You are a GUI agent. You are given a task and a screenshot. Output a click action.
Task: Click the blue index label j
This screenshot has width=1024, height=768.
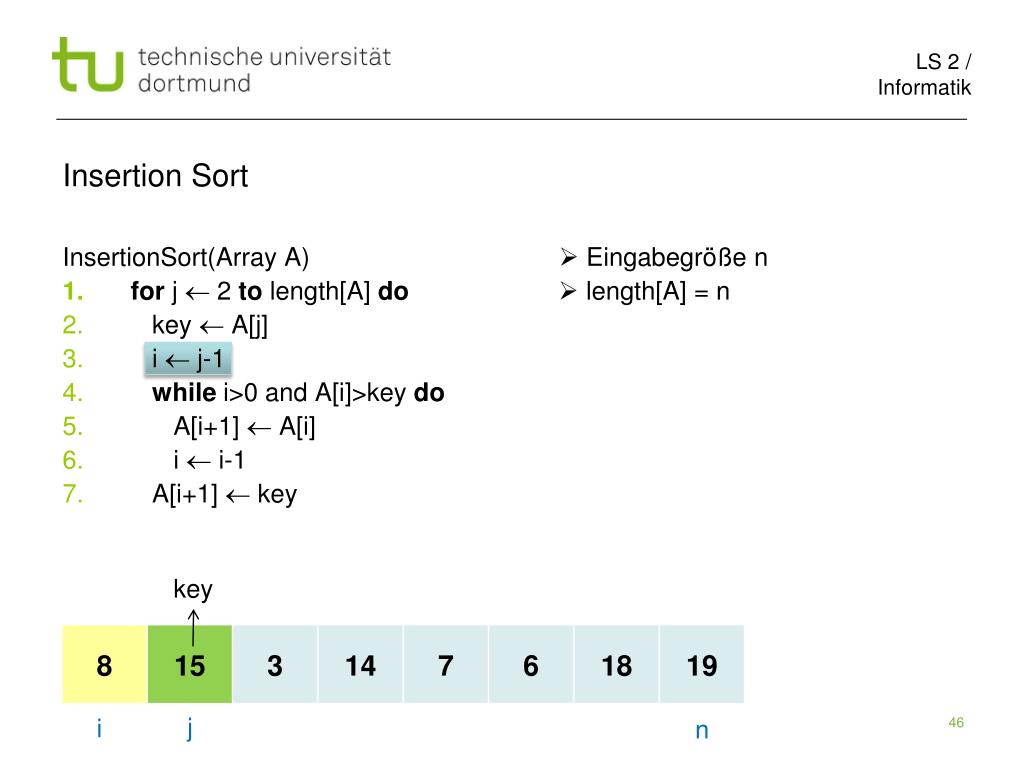[189, 728]
